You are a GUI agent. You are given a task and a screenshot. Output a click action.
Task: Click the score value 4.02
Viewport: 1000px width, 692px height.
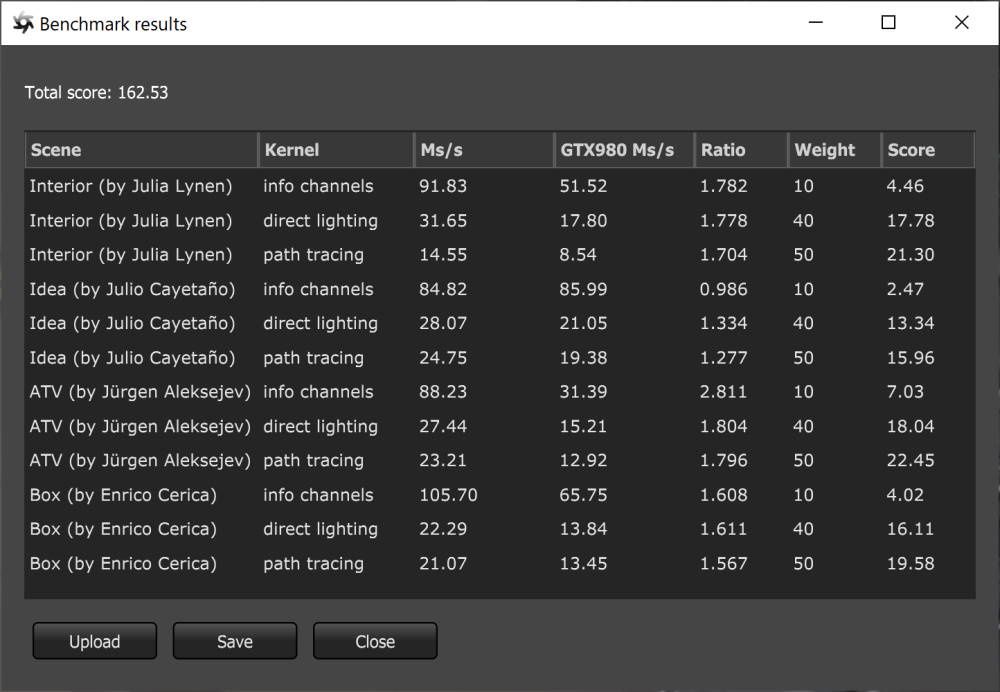tap(905, 495)
